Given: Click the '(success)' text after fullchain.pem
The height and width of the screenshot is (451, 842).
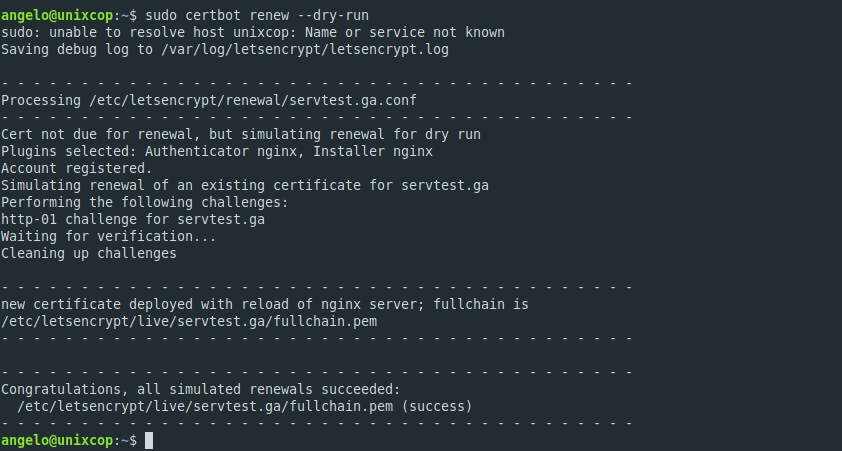Looking at the screenshot, I should click(x=437, y=406).
